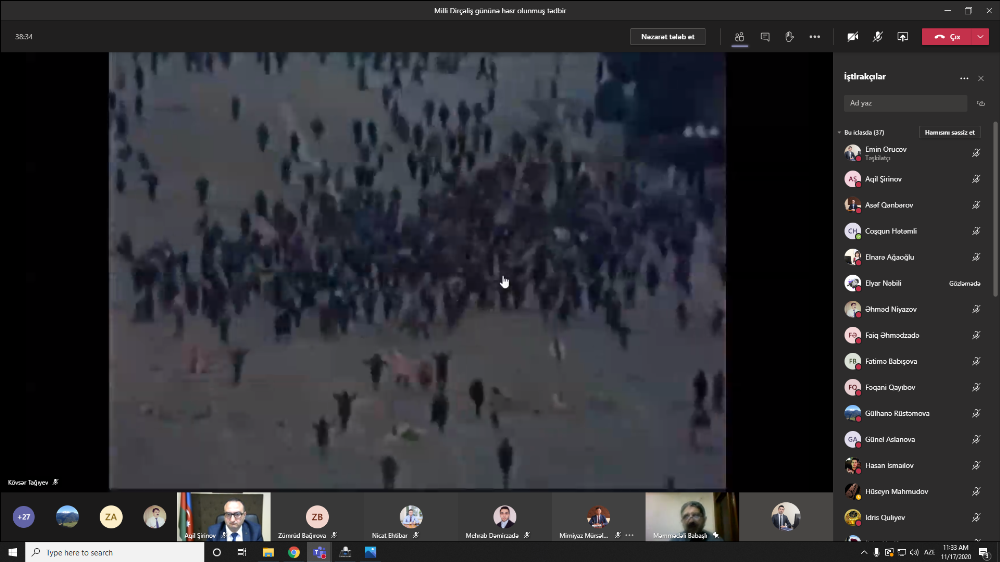This screenshot has width=1000, height=562.
Task: Select Zümrüd Bağırova ZB tile
Action: click(317, 516)
